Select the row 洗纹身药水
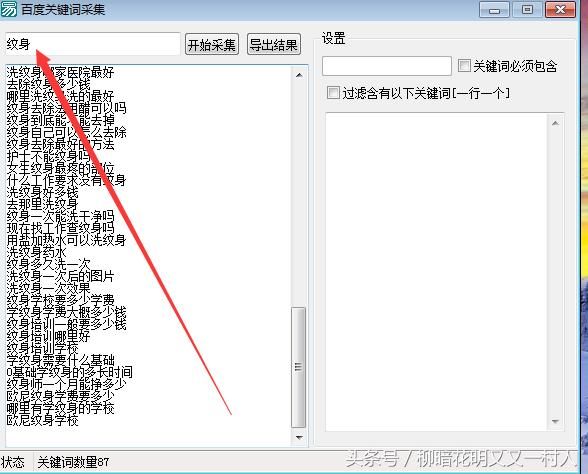 36,252
